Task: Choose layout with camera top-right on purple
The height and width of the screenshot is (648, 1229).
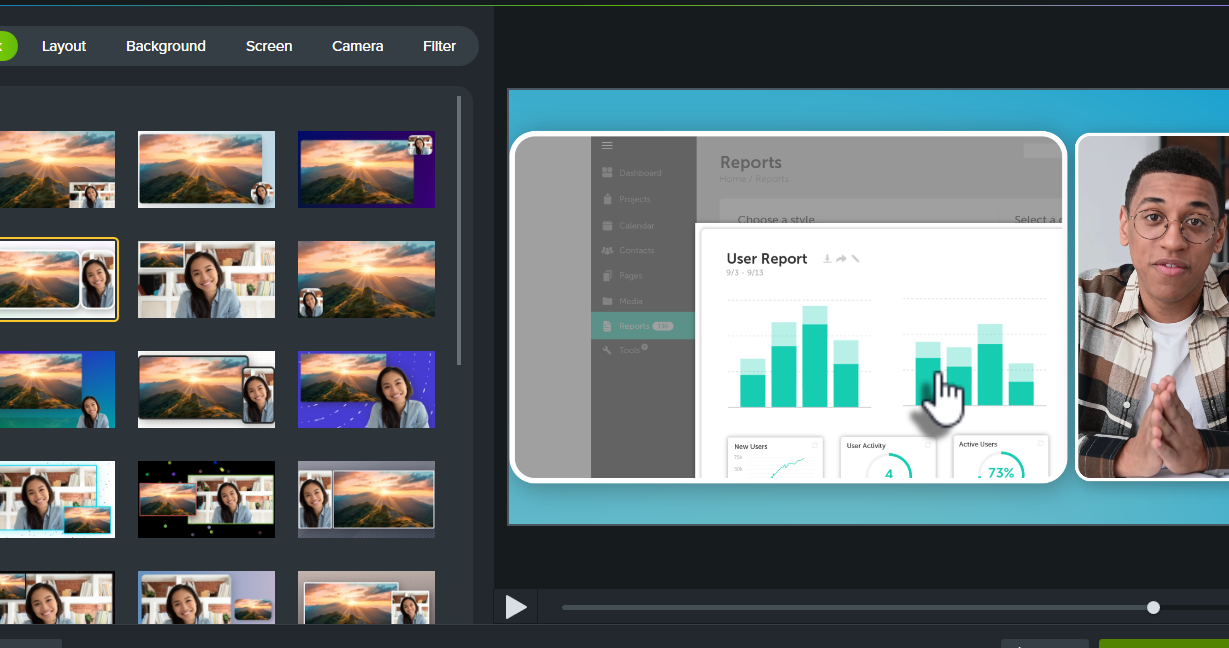Action: [x=366, y=169]
